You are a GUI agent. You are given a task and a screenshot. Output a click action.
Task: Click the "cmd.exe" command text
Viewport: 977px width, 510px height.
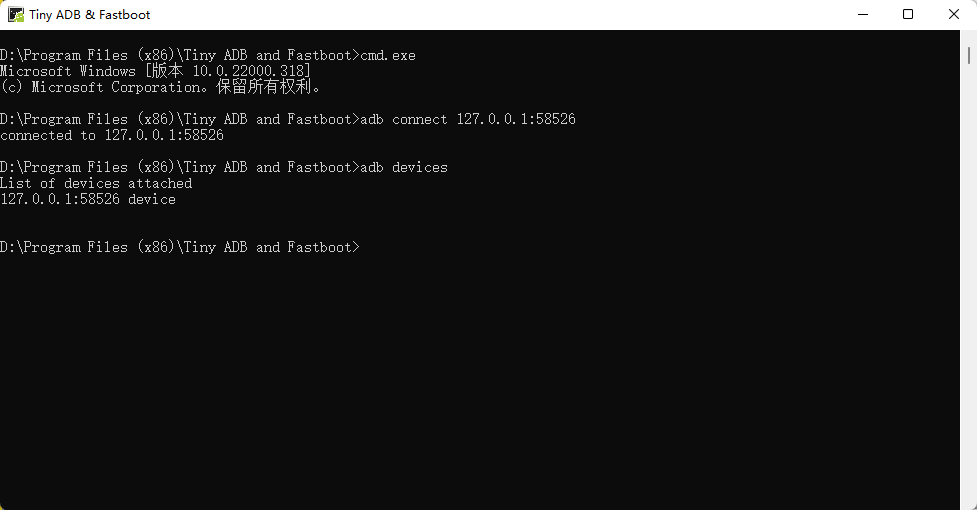[388, 56]
